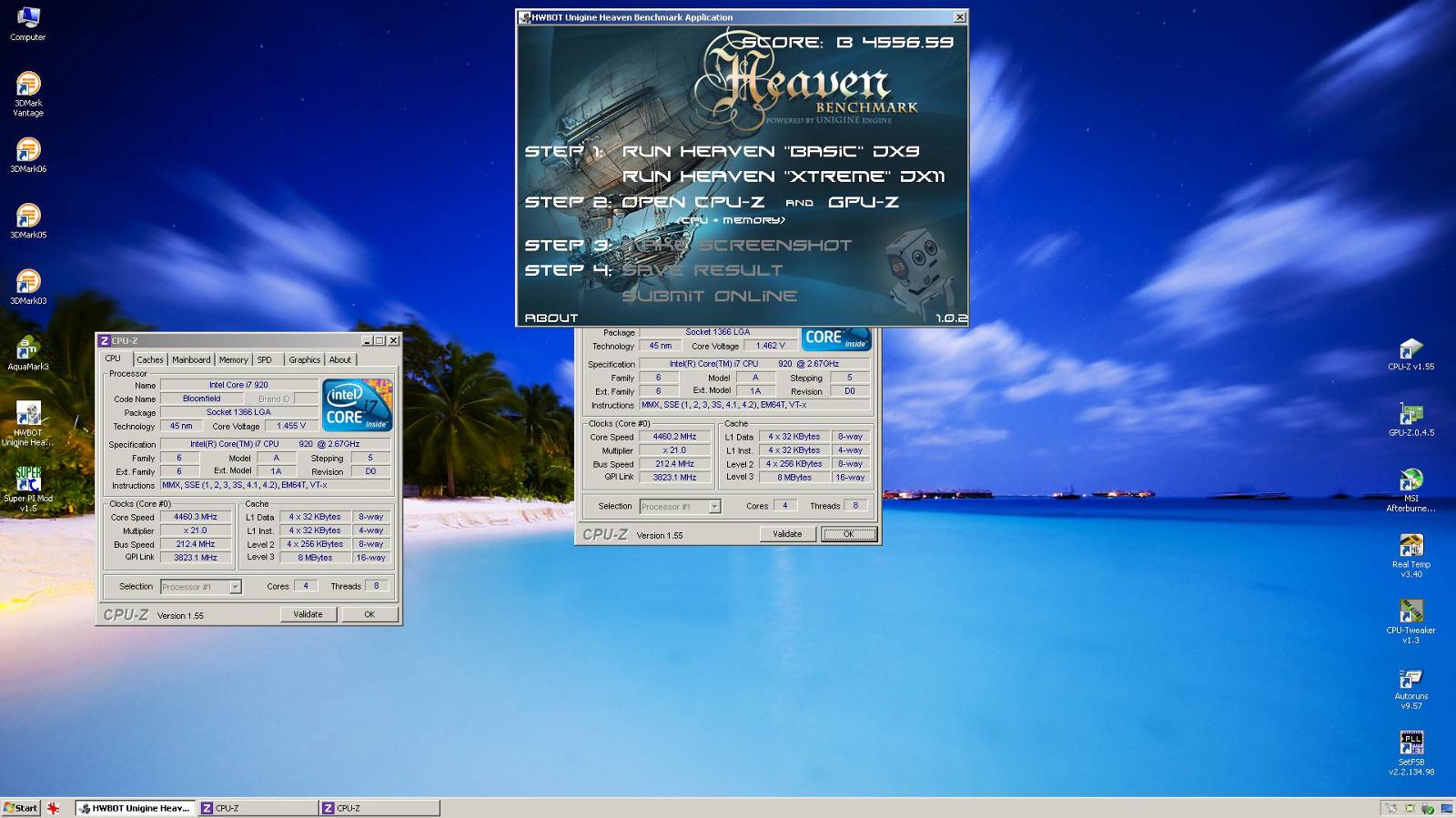The image size is (1456, 818).
Task: Click GPU-Z link in step 2
Action: (x=864, y=202)
